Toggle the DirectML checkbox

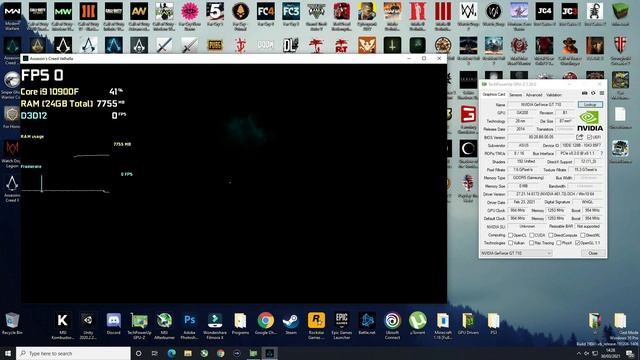pyautogui.click(x=582, y=235)
